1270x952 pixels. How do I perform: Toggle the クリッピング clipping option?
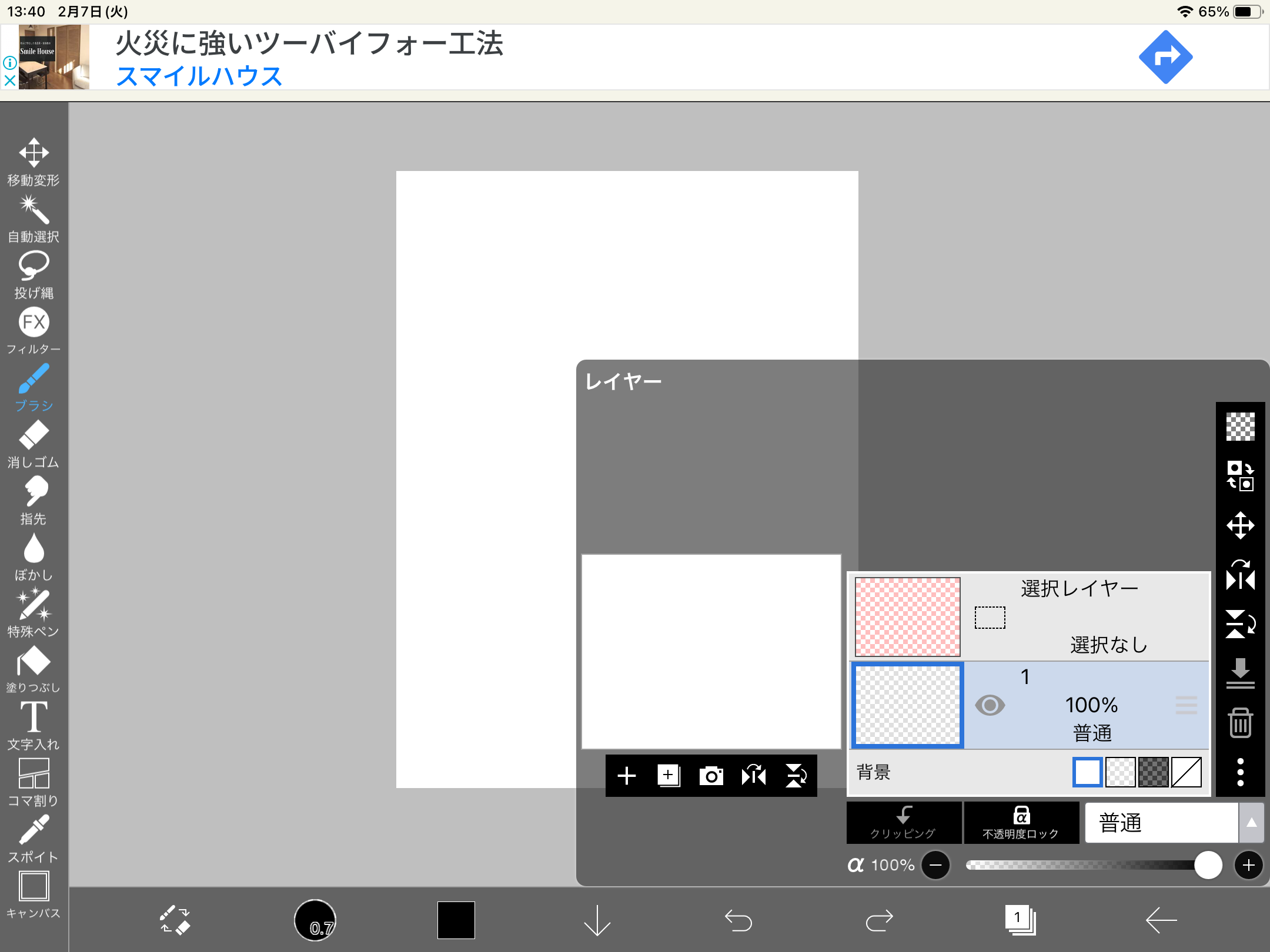click(x=904, y=822)
